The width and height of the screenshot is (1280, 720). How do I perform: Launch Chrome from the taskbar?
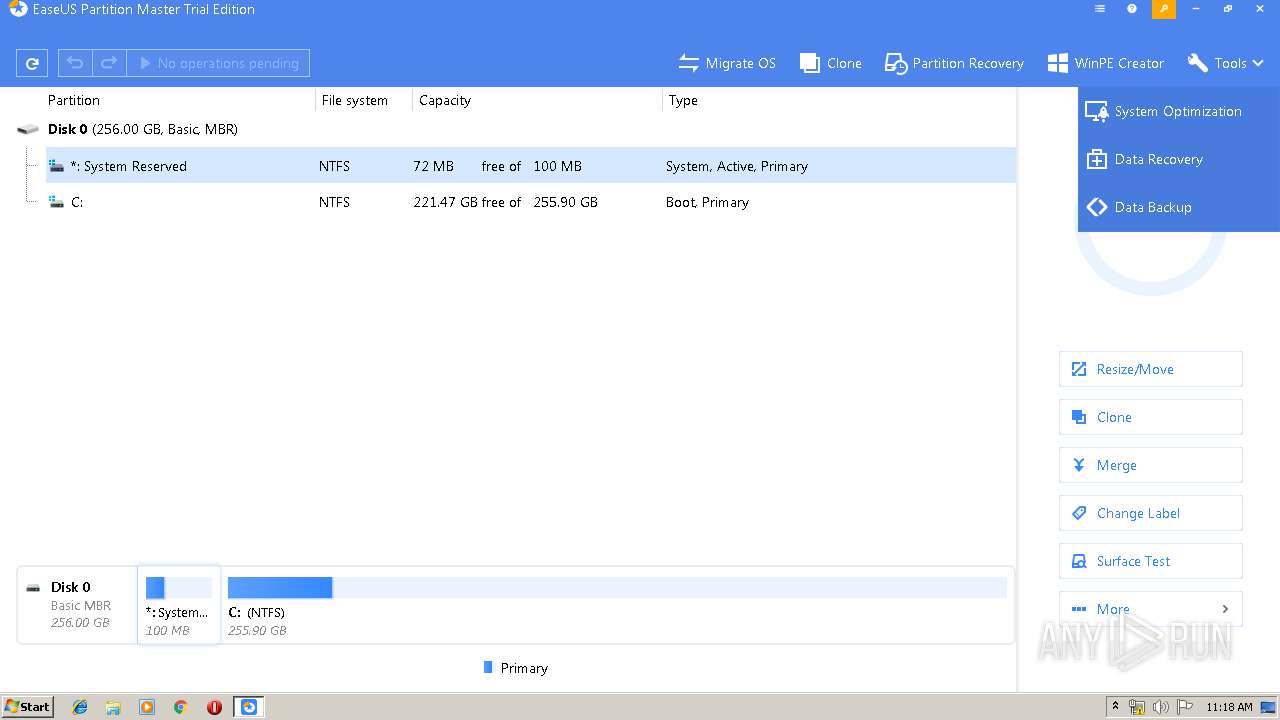pyautogui.click(x=180, y=707)
